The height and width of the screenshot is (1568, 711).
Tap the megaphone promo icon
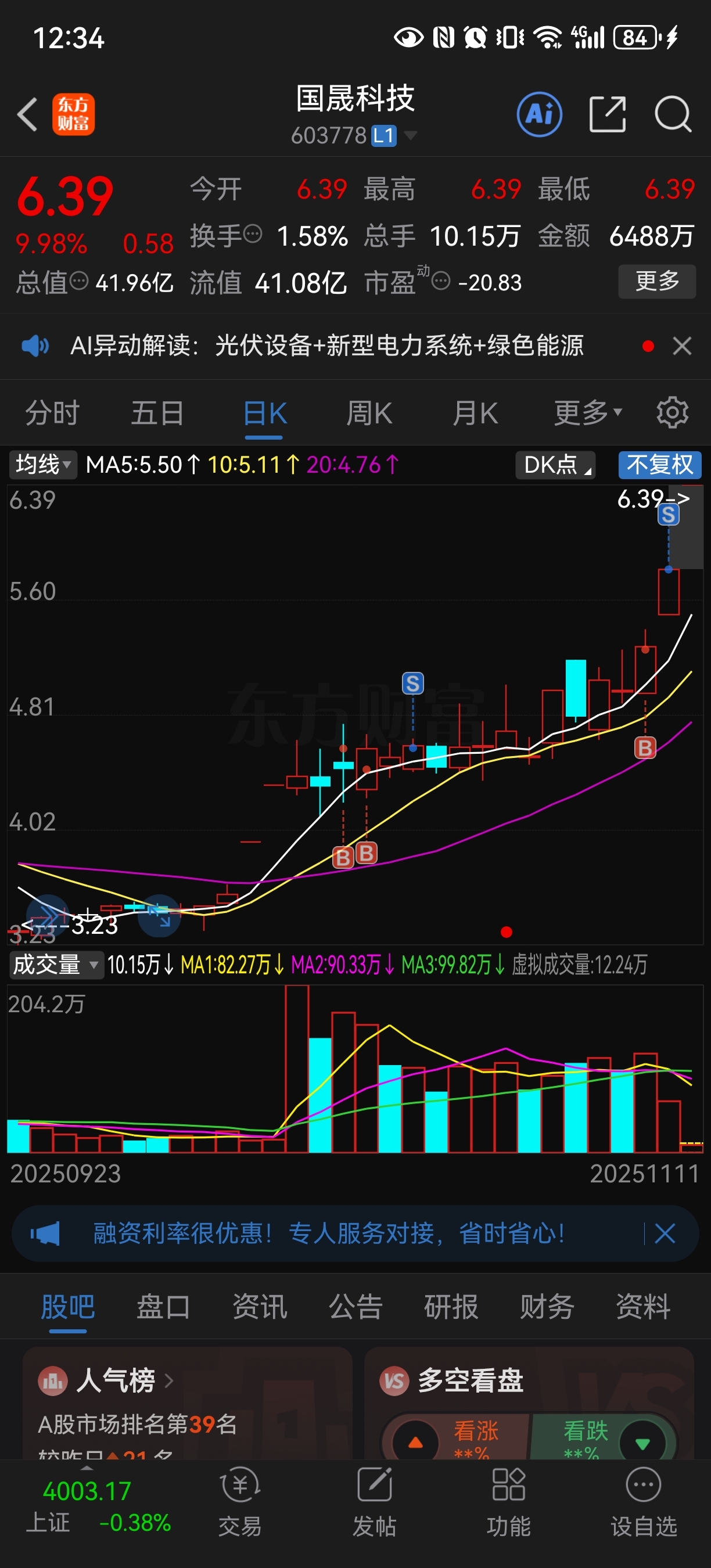click(x=45, y=1234)
